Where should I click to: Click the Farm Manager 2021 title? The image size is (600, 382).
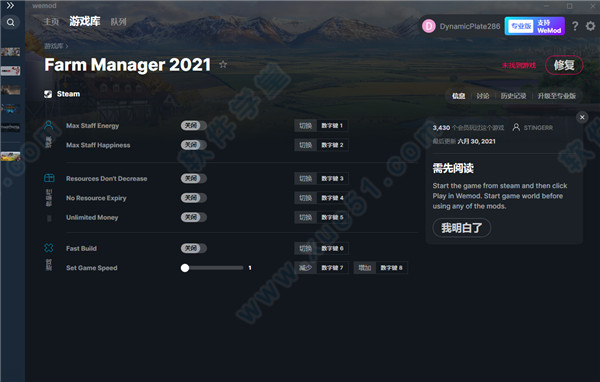[x=127, y=65]
